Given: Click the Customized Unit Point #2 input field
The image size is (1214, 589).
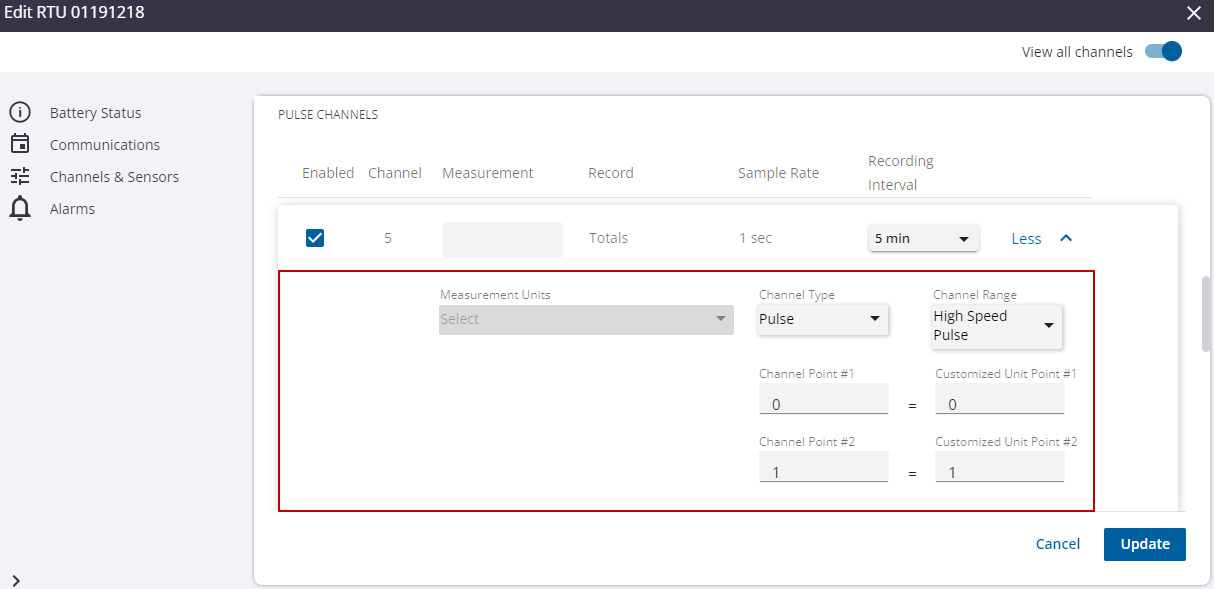Looking at the screenshot, I should pyautogui.click(x=999, y=466).
